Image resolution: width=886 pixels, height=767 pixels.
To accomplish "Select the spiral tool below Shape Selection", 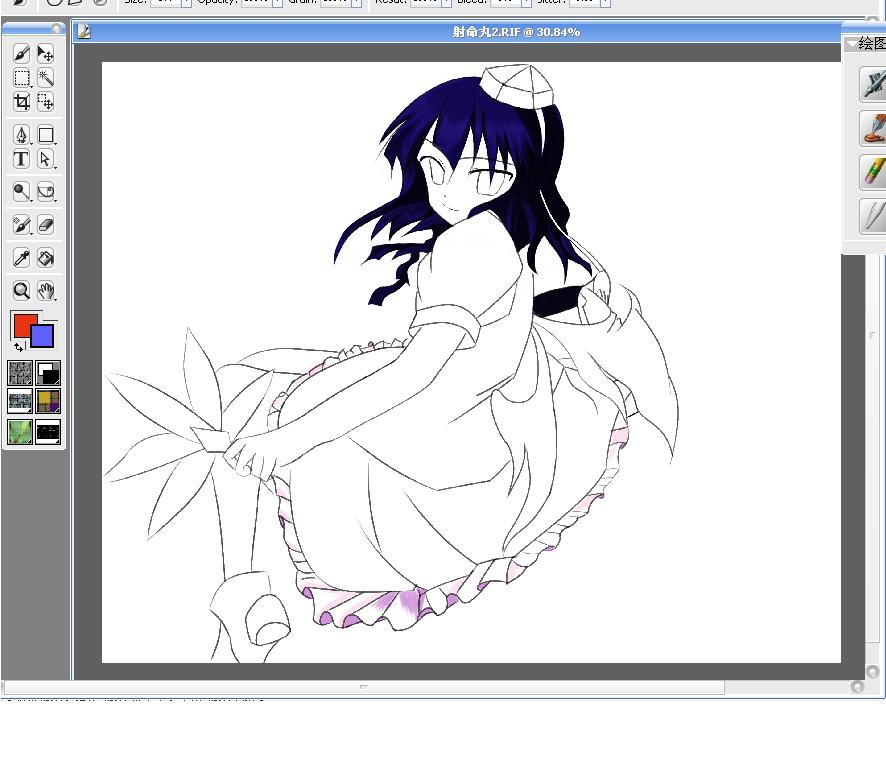I will click(46, 192).
